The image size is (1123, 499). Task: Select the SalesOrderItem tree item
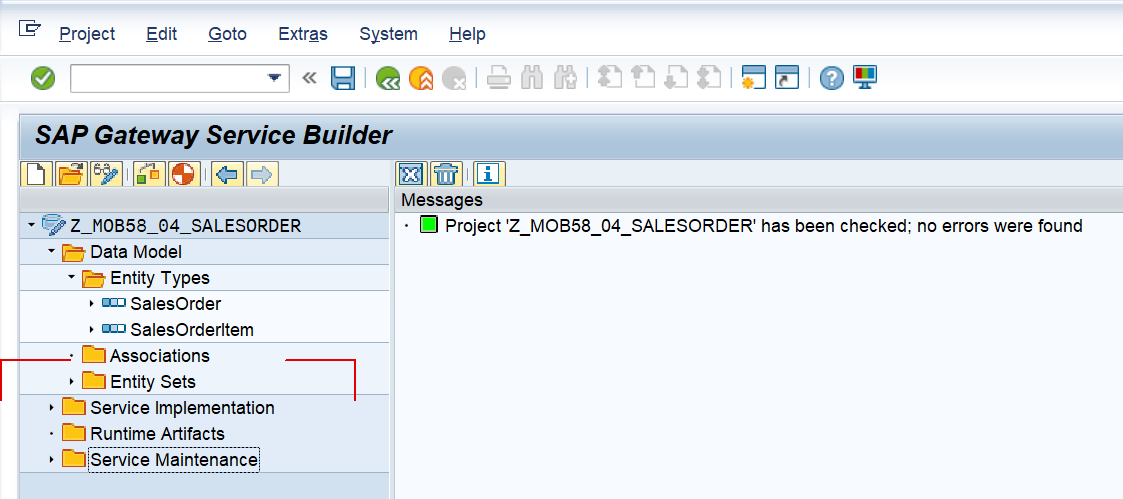[192, 330]
